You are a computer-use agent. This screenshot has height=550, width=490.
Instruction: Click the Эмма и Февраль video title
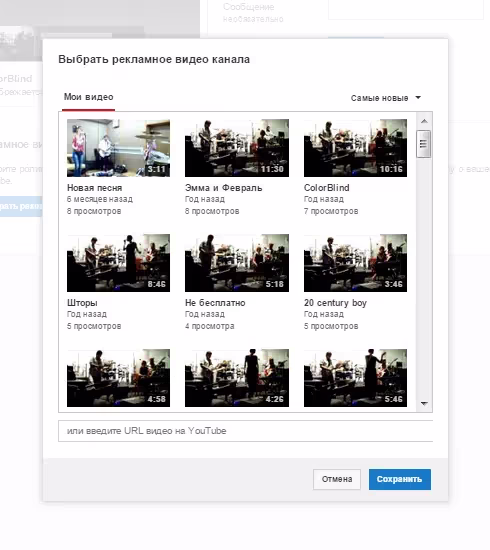point(223,188)
